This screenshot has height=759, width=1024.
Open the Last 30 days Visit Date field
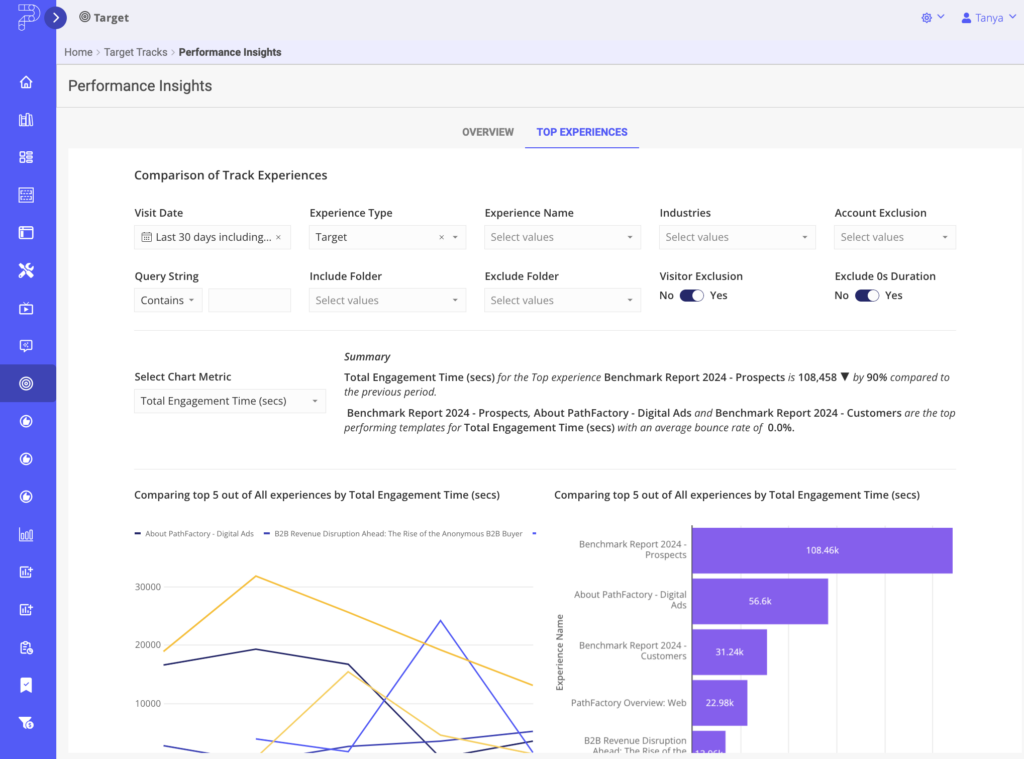pos(212,237)
